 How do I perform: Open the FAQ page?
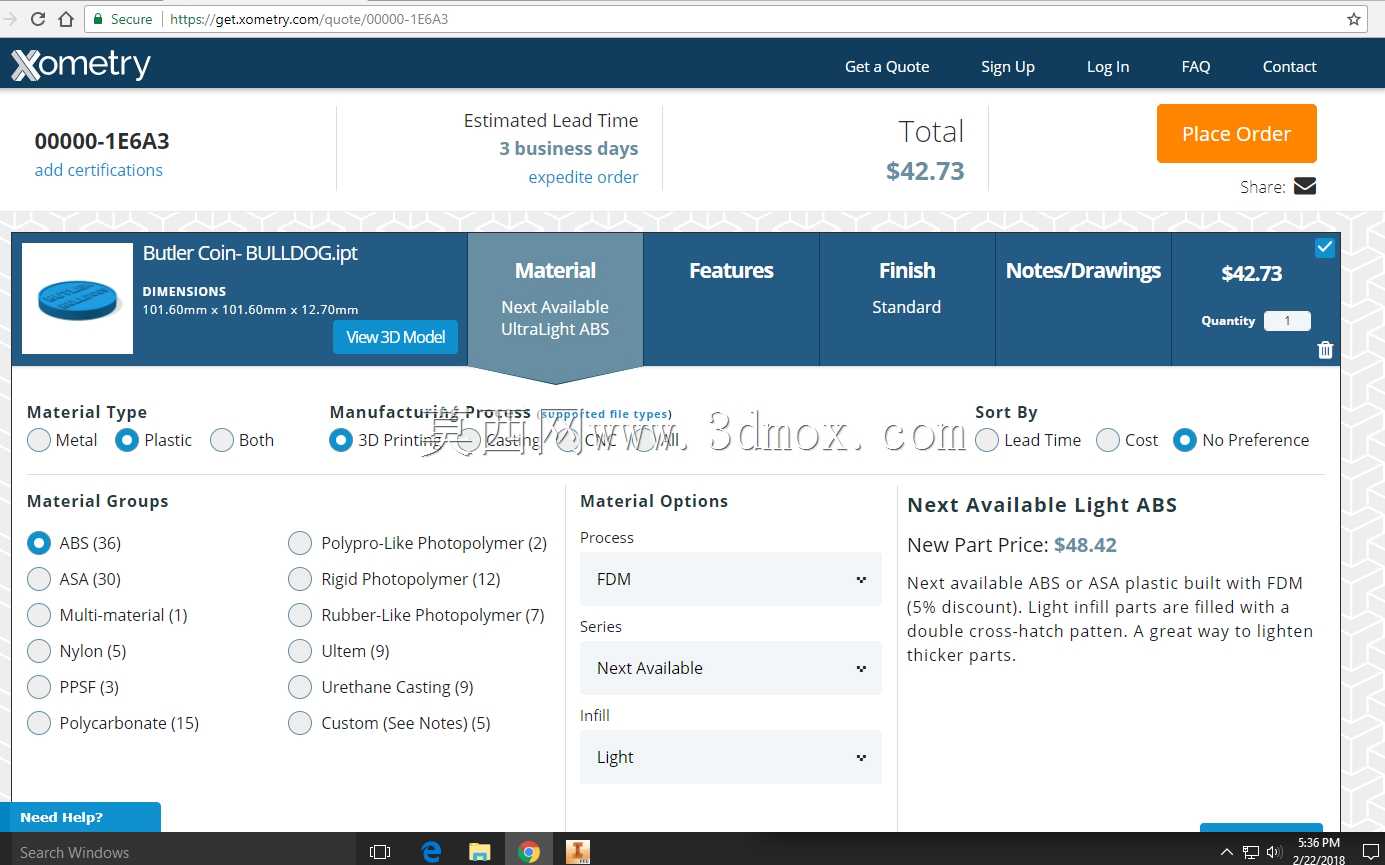click(x=1196, y=67)
